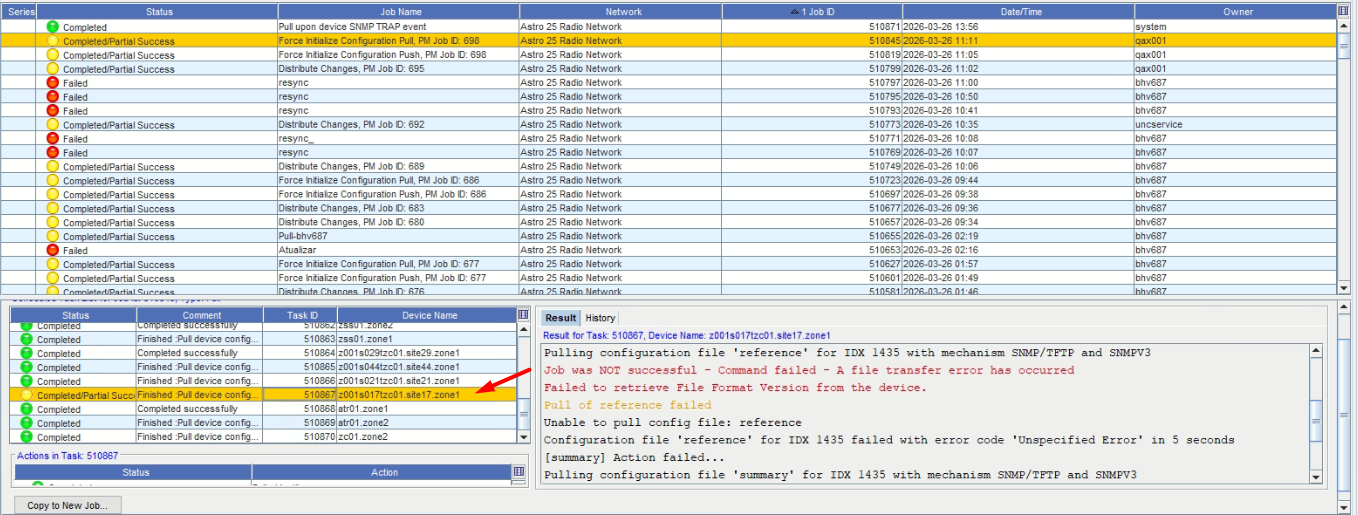1358x515 pixels.
Task: Sort jobs by the Series column header
Action: point(20,11)
